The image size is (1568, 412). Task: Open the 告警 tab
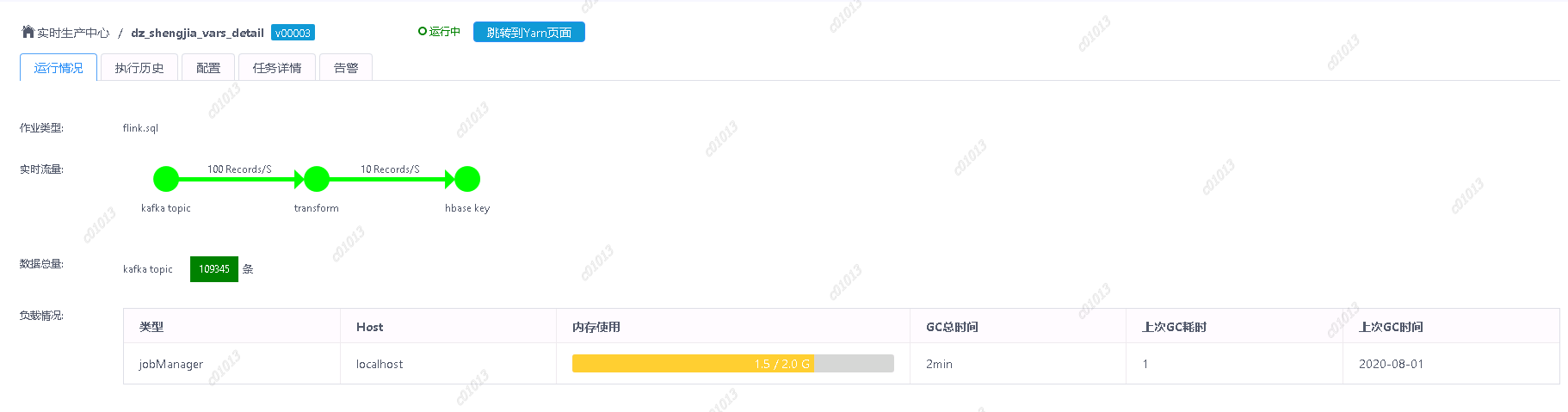346,68
